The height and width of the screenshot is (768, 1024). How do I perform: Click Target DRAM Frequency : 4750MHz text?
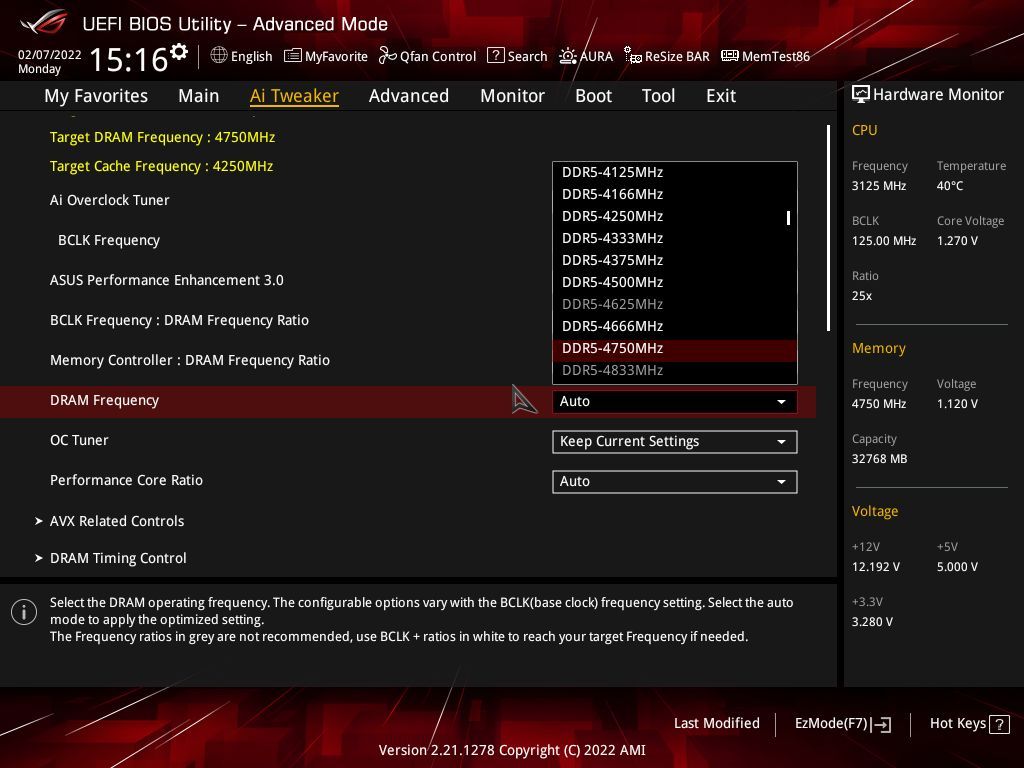(162, 137)
